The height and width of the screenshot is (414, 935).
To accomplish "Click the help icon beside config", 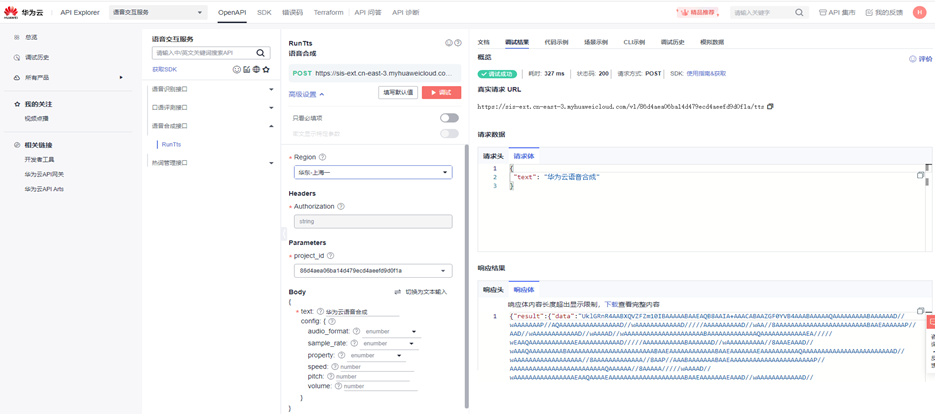I will [x=332, y=321].
